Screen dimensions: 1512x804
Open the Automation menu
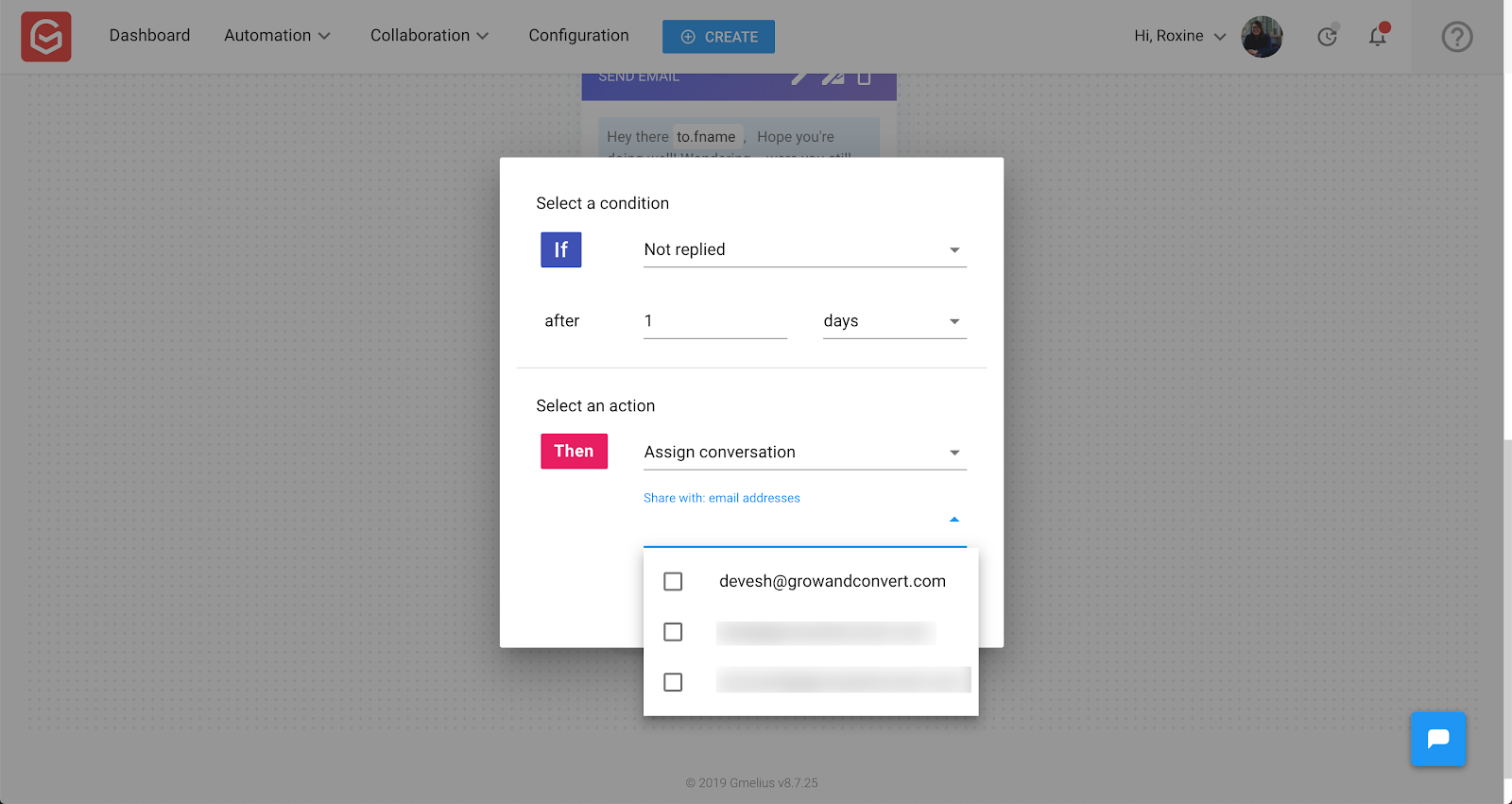click(277, 36)
